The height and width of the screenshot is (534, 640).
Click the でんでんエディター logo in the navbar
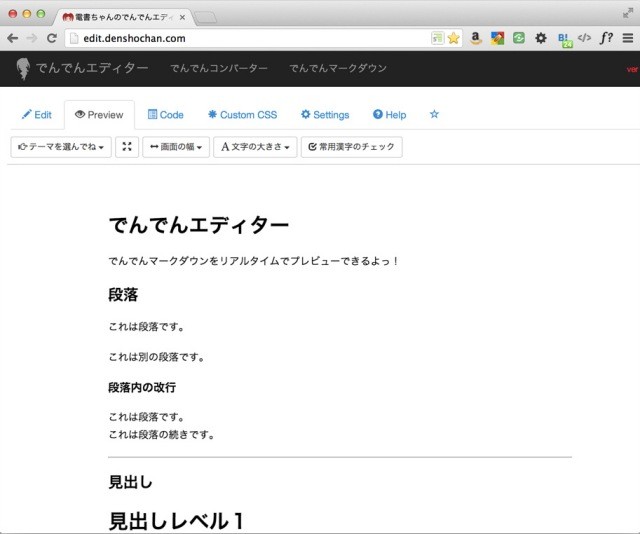tap(82, 68)
